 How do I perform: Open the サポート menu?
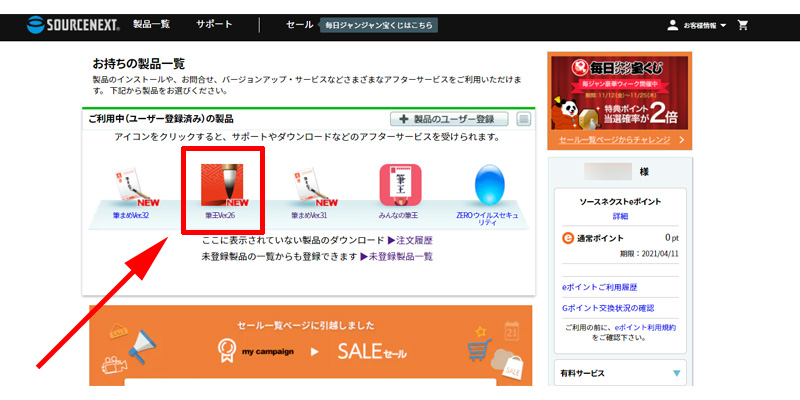[x=214, y=24]
